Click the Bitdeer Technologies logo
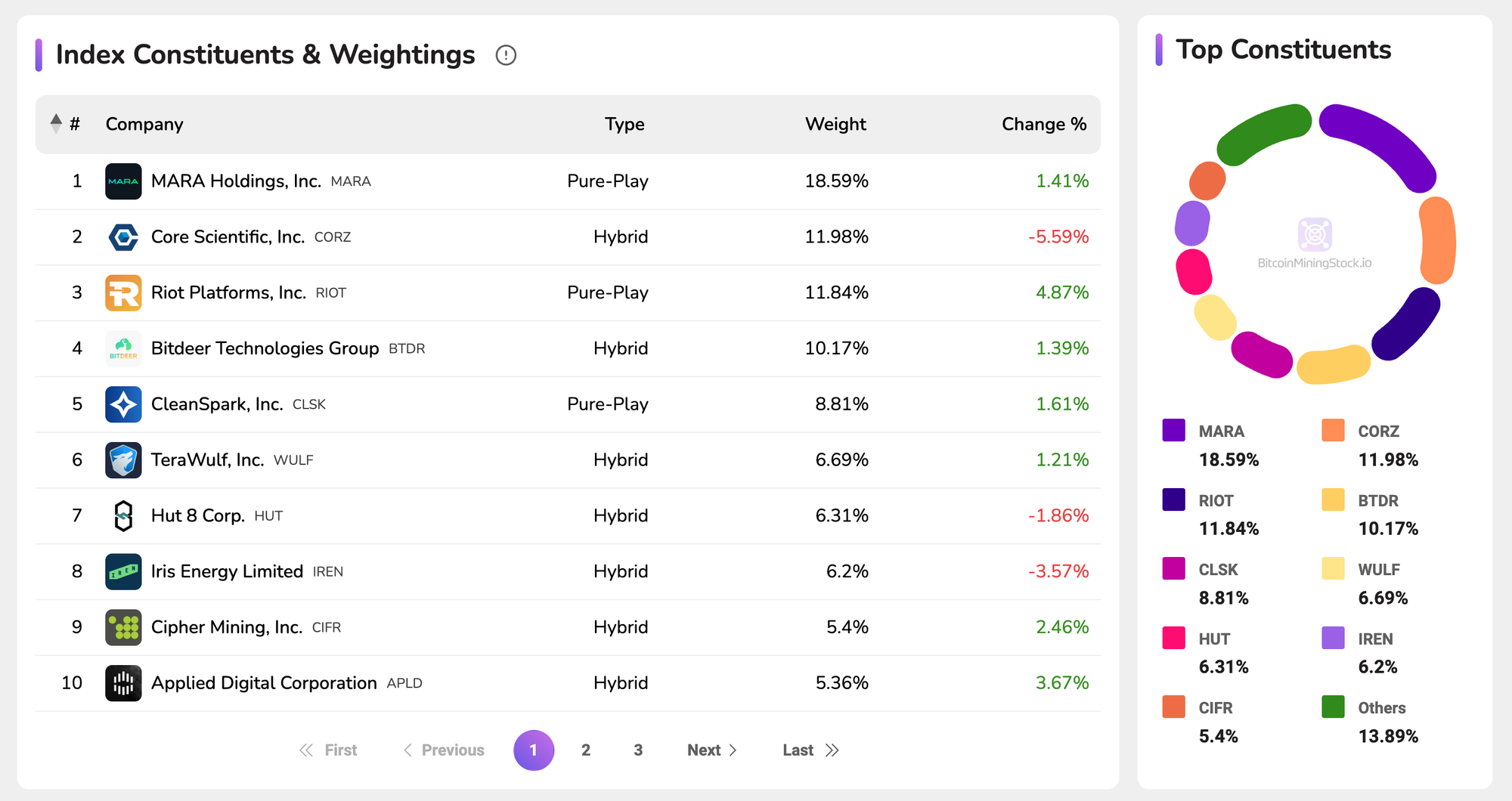The image size is (1512, 801). [123, 349]
